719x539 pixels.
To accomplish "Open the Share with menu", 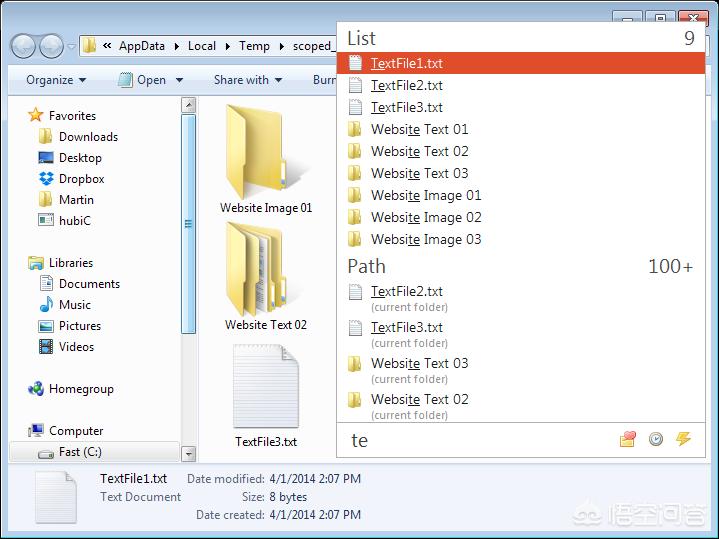I will coord(248,80).
